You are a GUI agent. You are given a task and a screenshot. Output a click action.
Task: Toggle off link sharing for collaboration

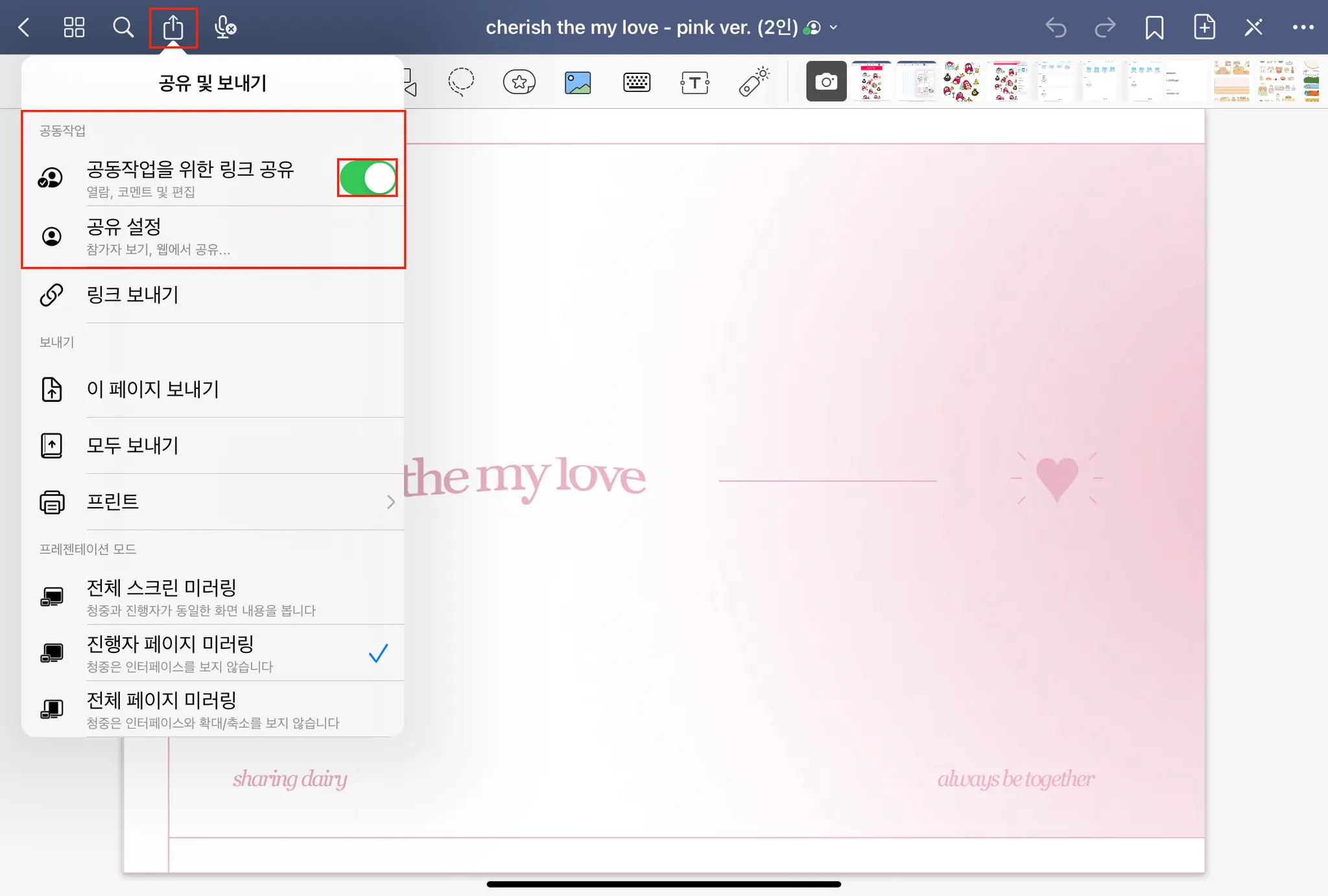click(367, 178)
